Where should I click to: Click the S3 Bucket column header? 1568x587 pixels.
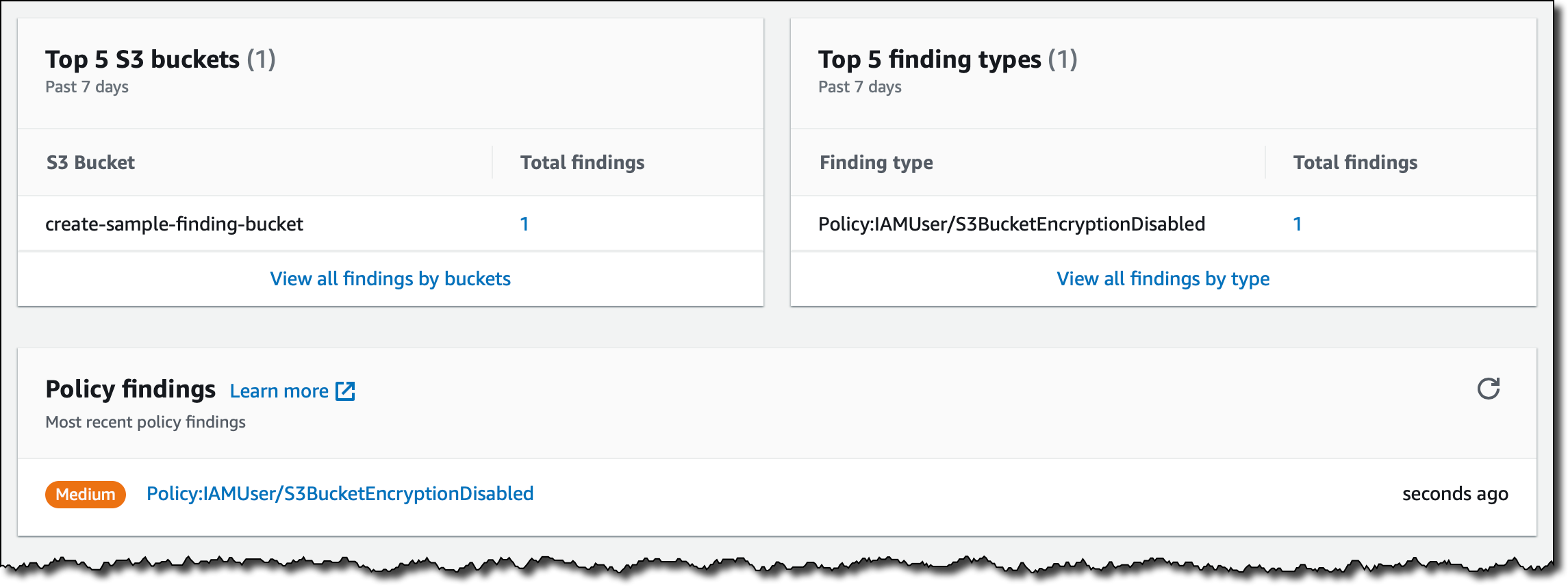tap(90, 162)
